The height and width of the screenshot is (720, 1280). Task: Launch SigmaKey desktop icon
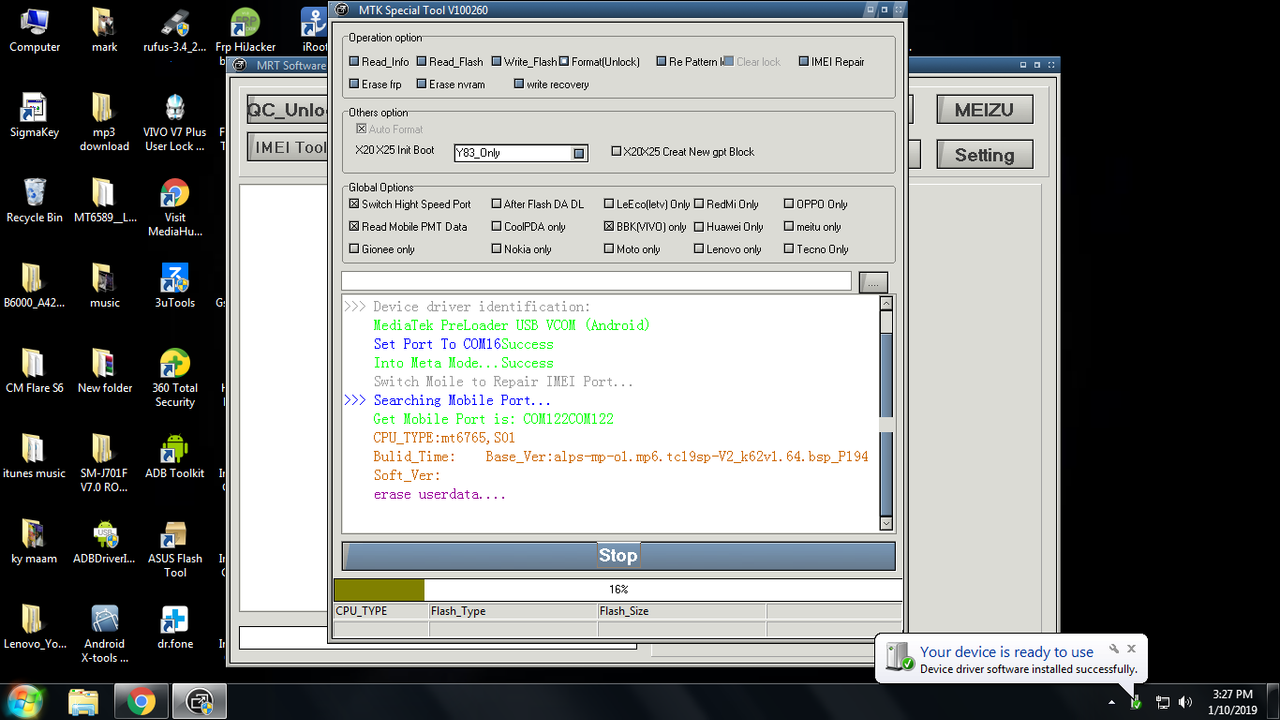34,116
